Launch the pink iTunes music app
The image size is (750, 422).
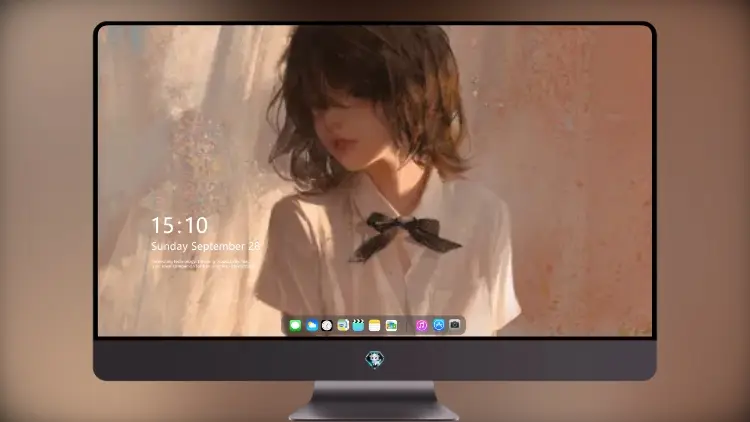tap(421, 325)
